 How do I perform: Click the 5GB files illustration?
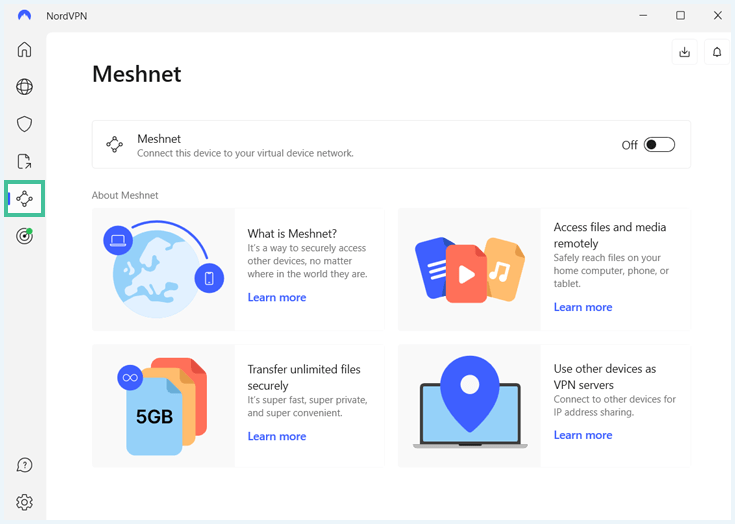(x=164, y=406)
